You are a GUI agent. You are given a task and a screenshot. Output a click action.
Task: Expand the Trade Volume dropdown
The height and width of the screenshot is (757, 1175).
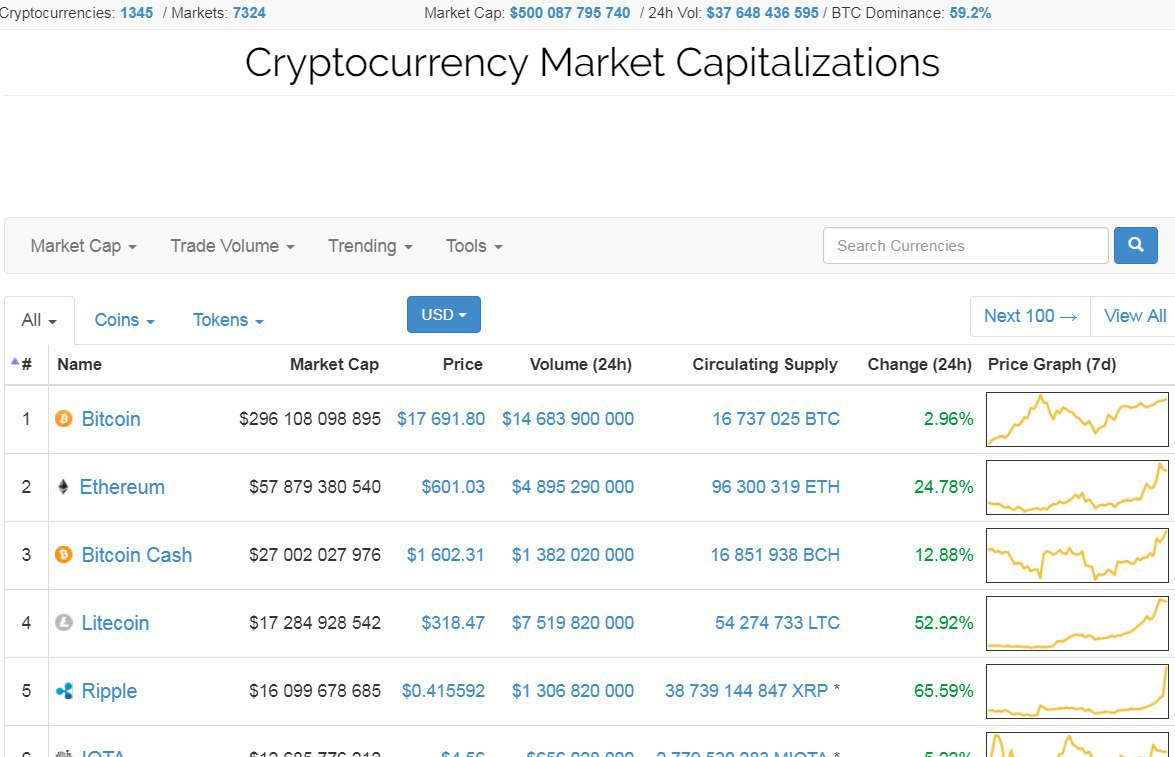(x=232, y=246)
